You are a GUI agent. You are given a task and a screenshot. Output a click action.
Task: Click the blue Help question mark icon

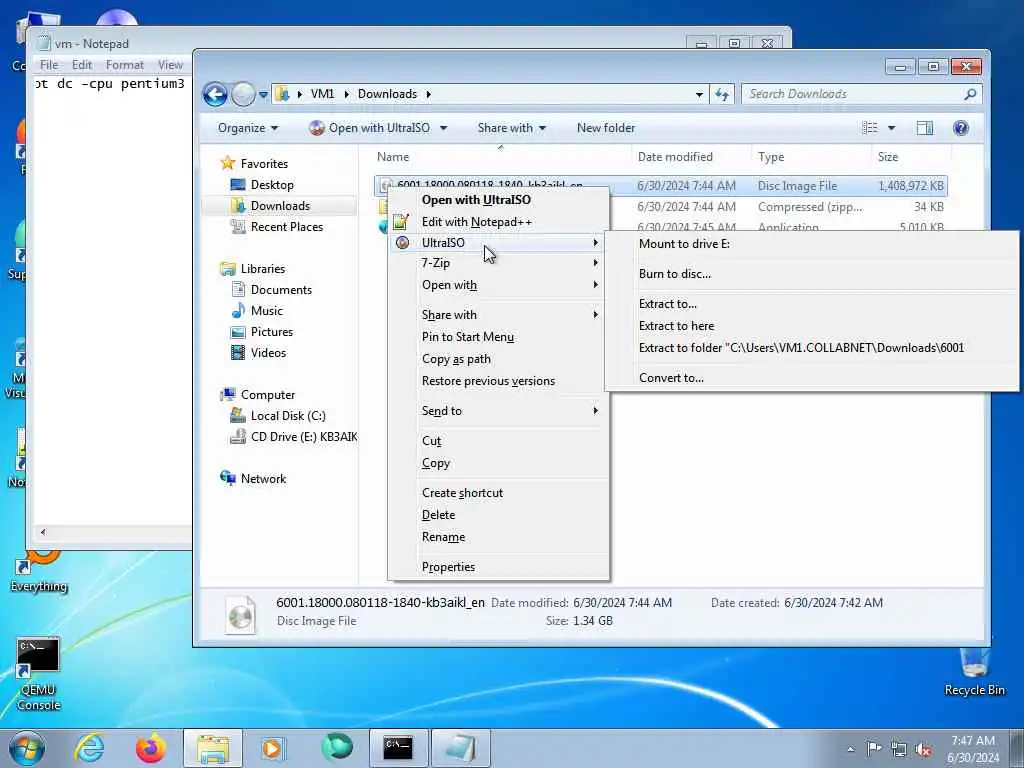961,128
